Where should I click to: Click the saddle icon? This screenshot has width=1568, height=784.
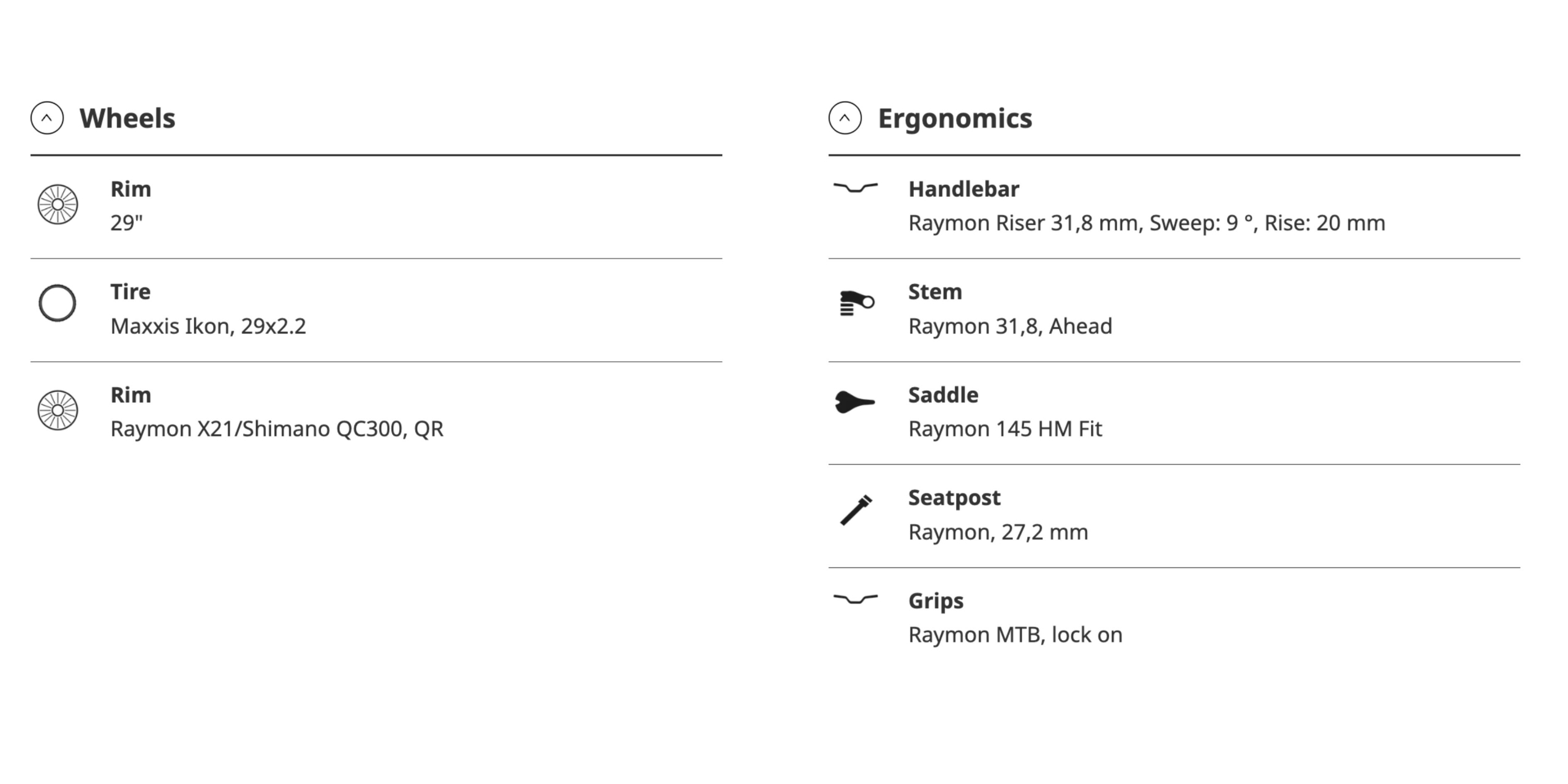(855, 402)
